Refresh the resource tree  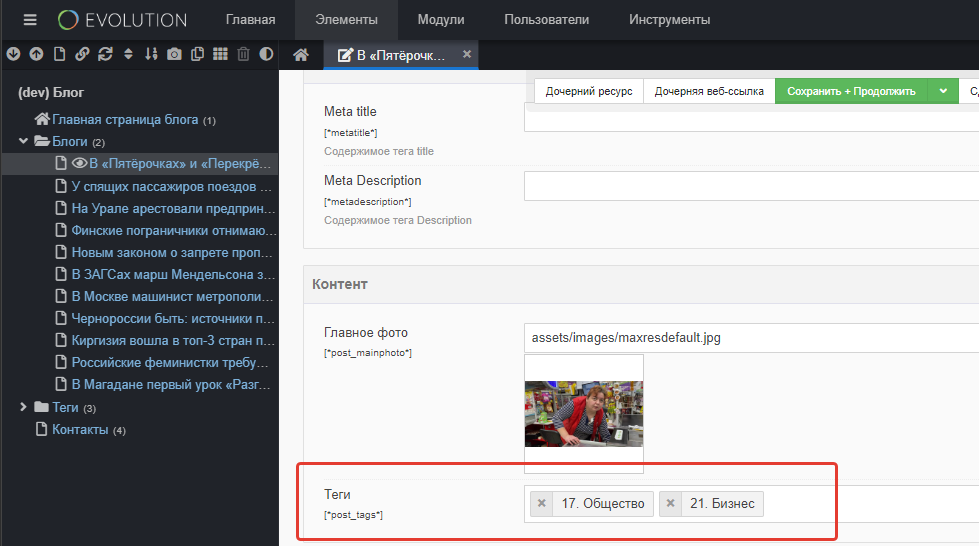tap(105, 54)
